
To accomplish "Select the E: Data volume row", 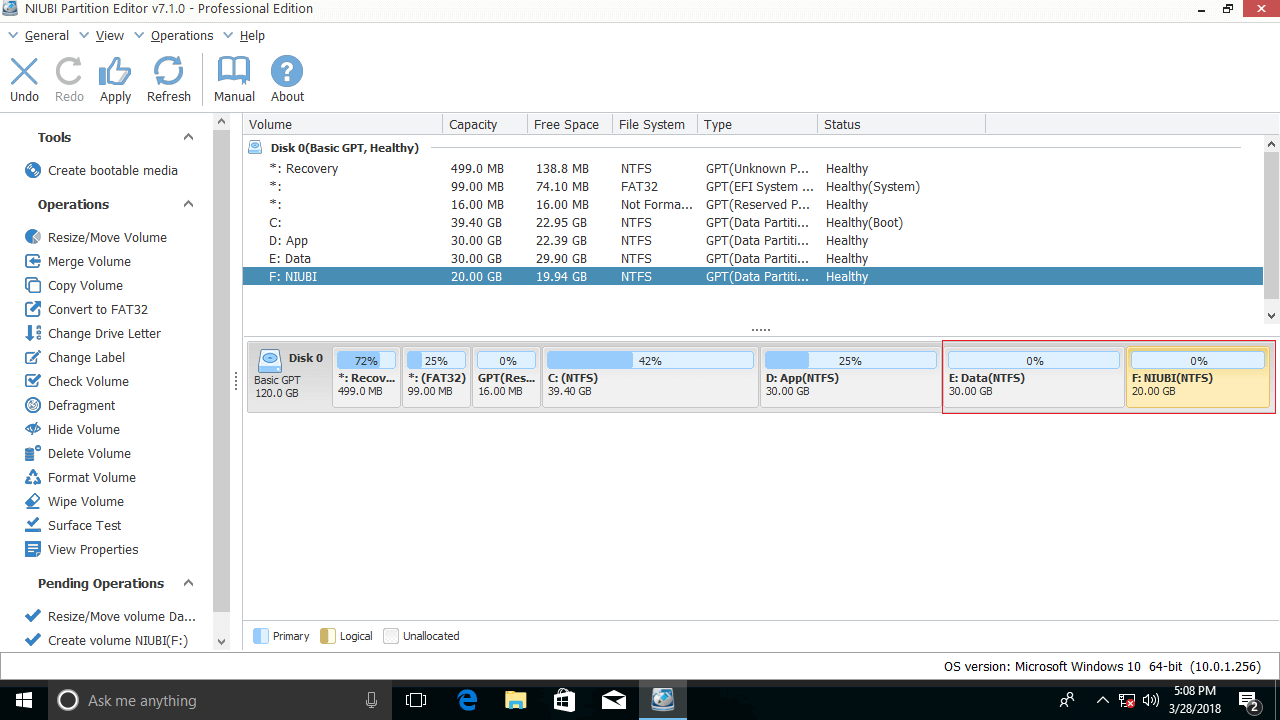I will tap(753, 259).
